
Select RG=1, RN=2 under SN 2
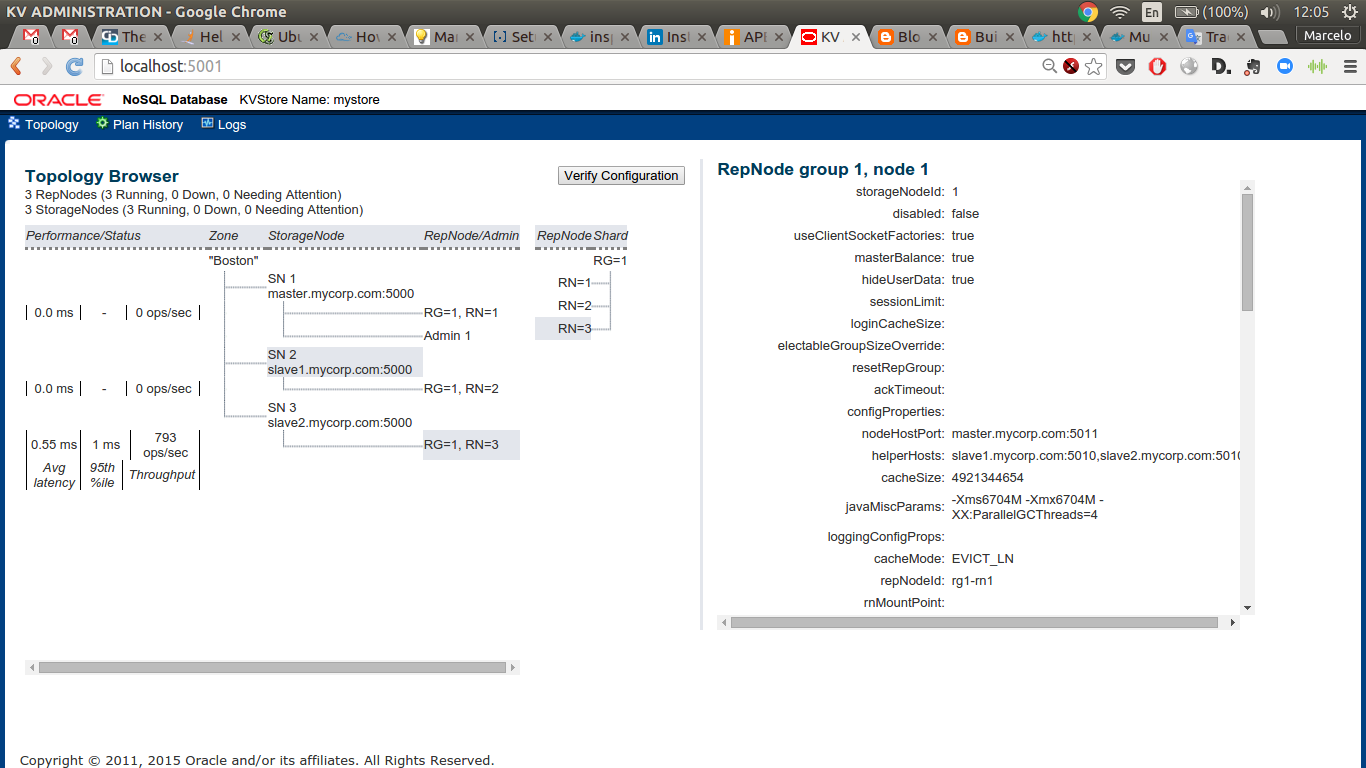tap(461, 388)
